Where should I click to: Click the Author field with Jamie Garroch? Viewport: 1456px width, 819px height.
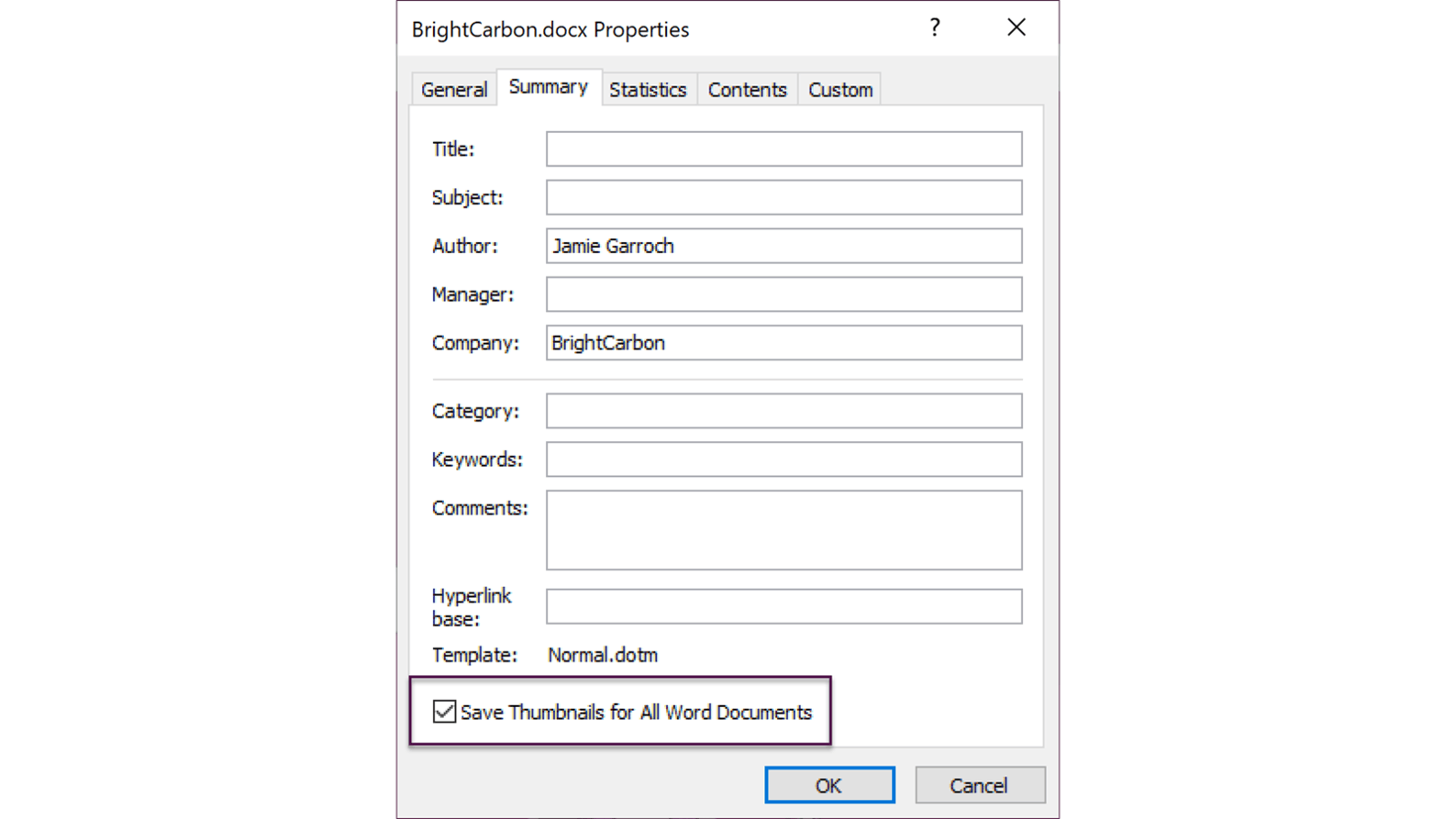coord(784,246)
